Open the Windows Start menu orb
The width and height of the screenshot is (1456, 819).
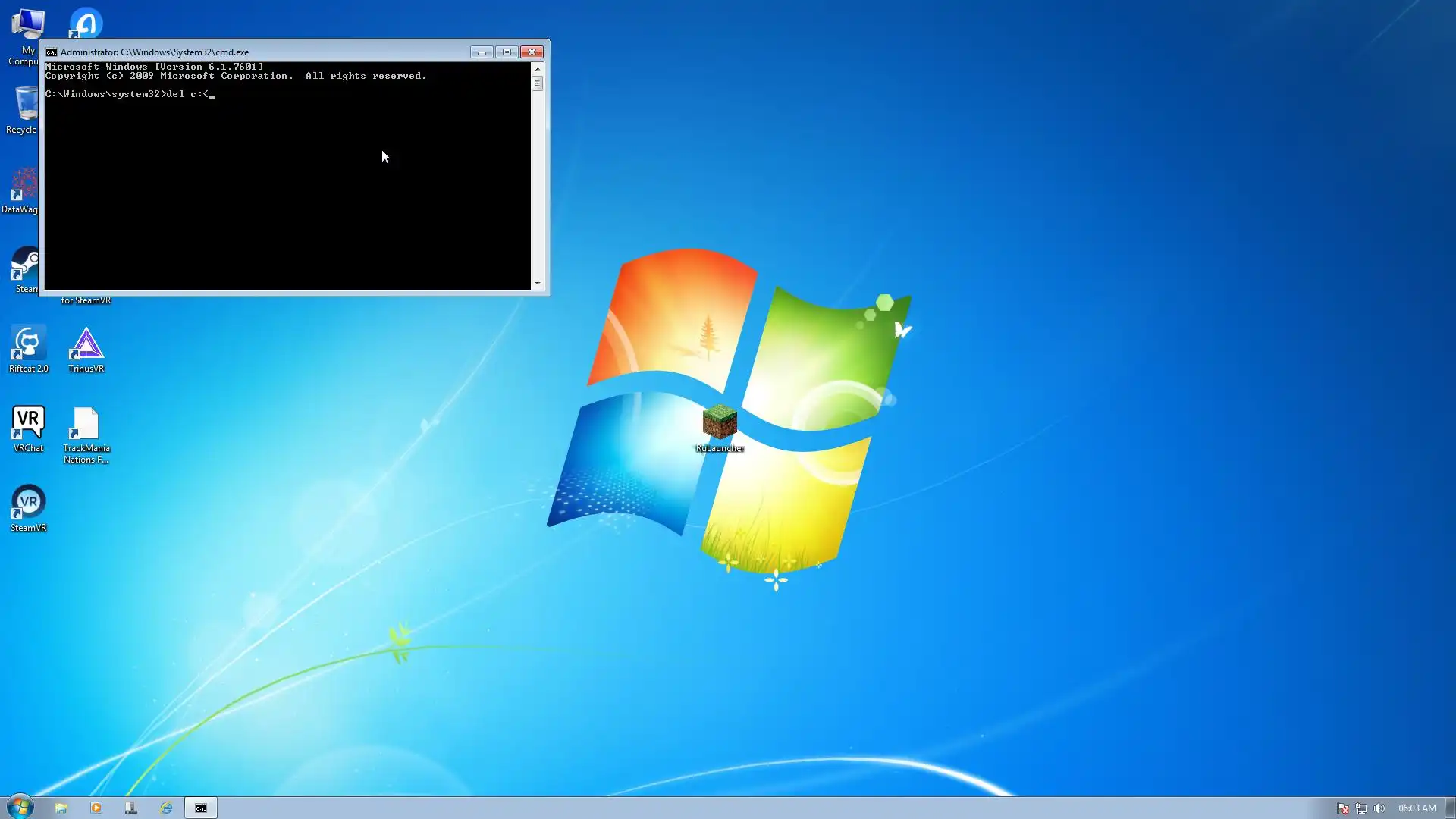(x=20, y=807)
